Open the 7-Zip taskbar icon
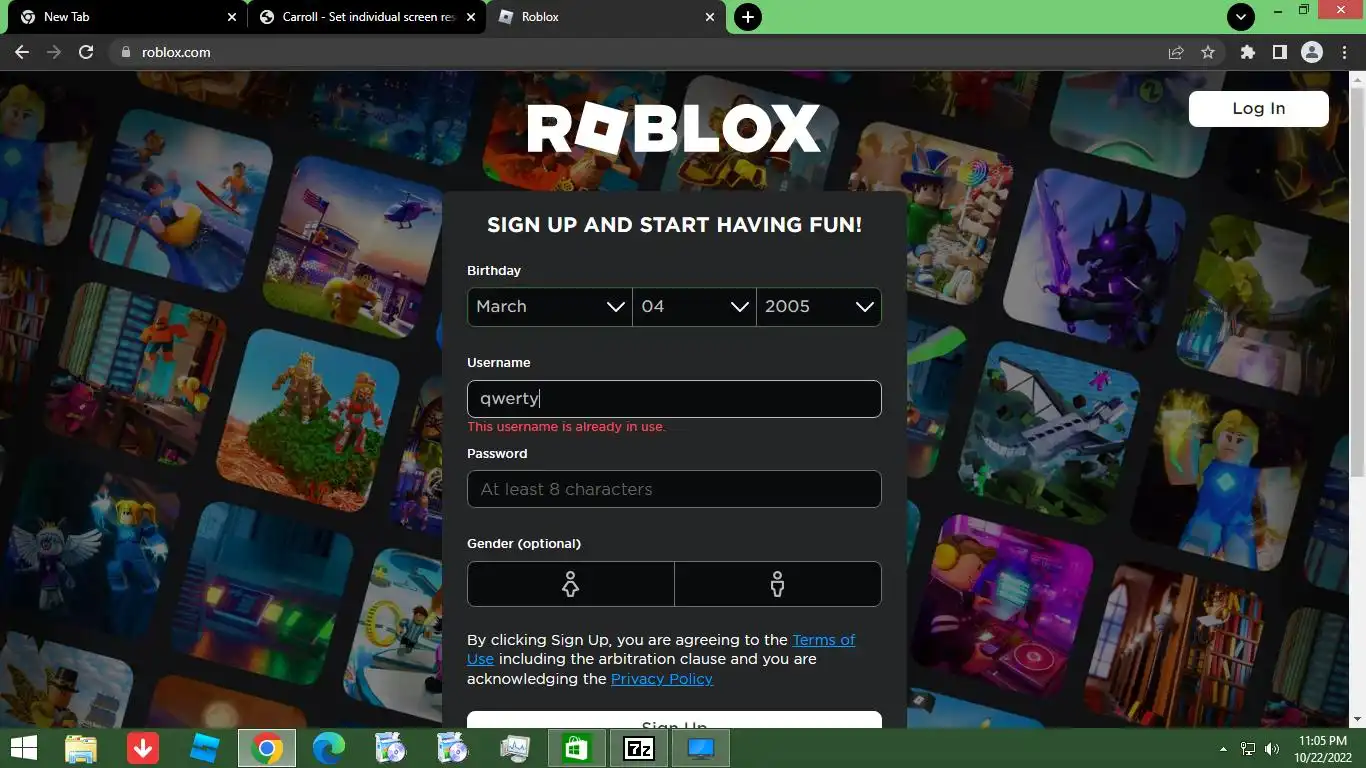 639,748
